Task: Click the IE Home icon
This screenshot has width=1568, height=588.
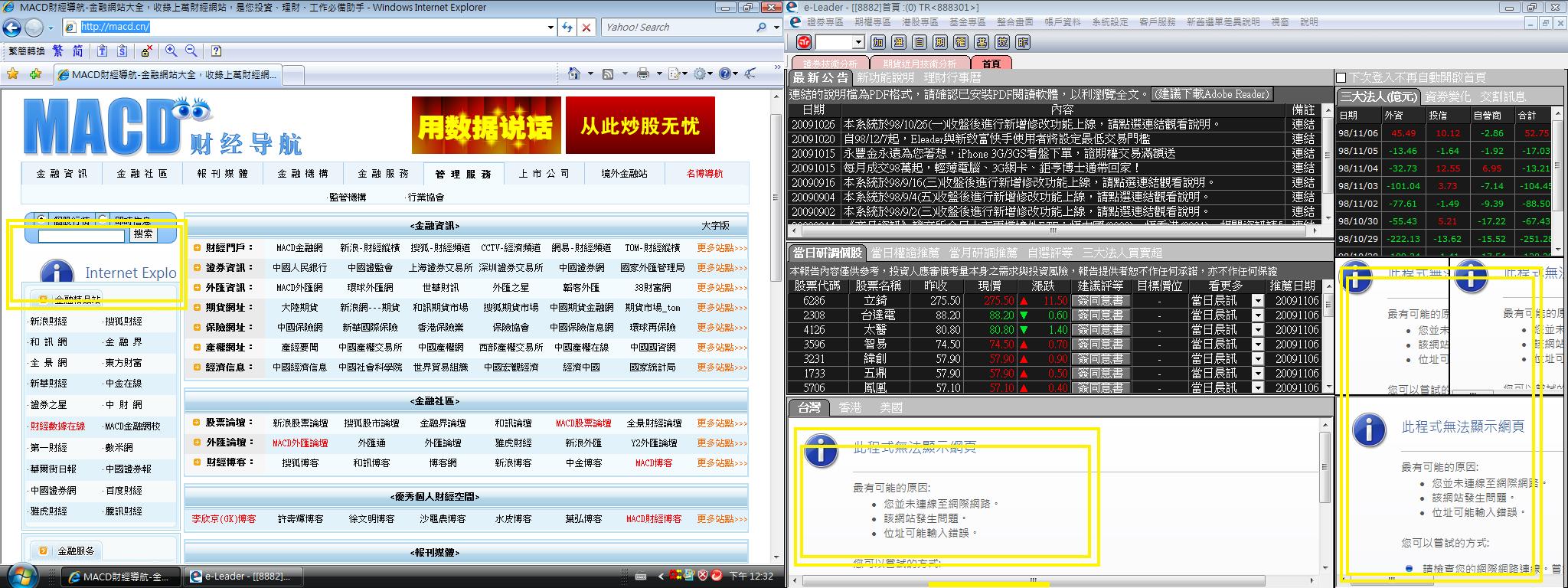Action: point(574,74)
